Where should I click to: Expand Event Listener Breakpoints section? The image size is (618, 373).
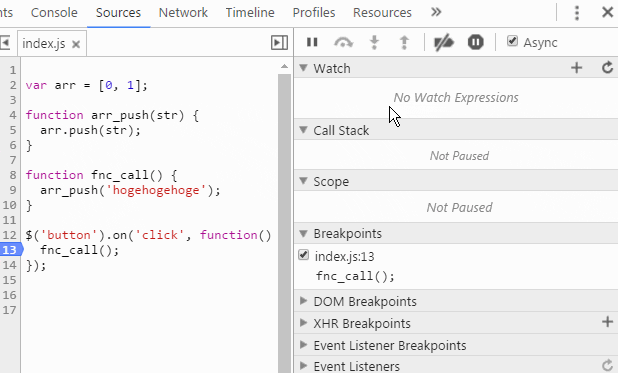(303, 345)
